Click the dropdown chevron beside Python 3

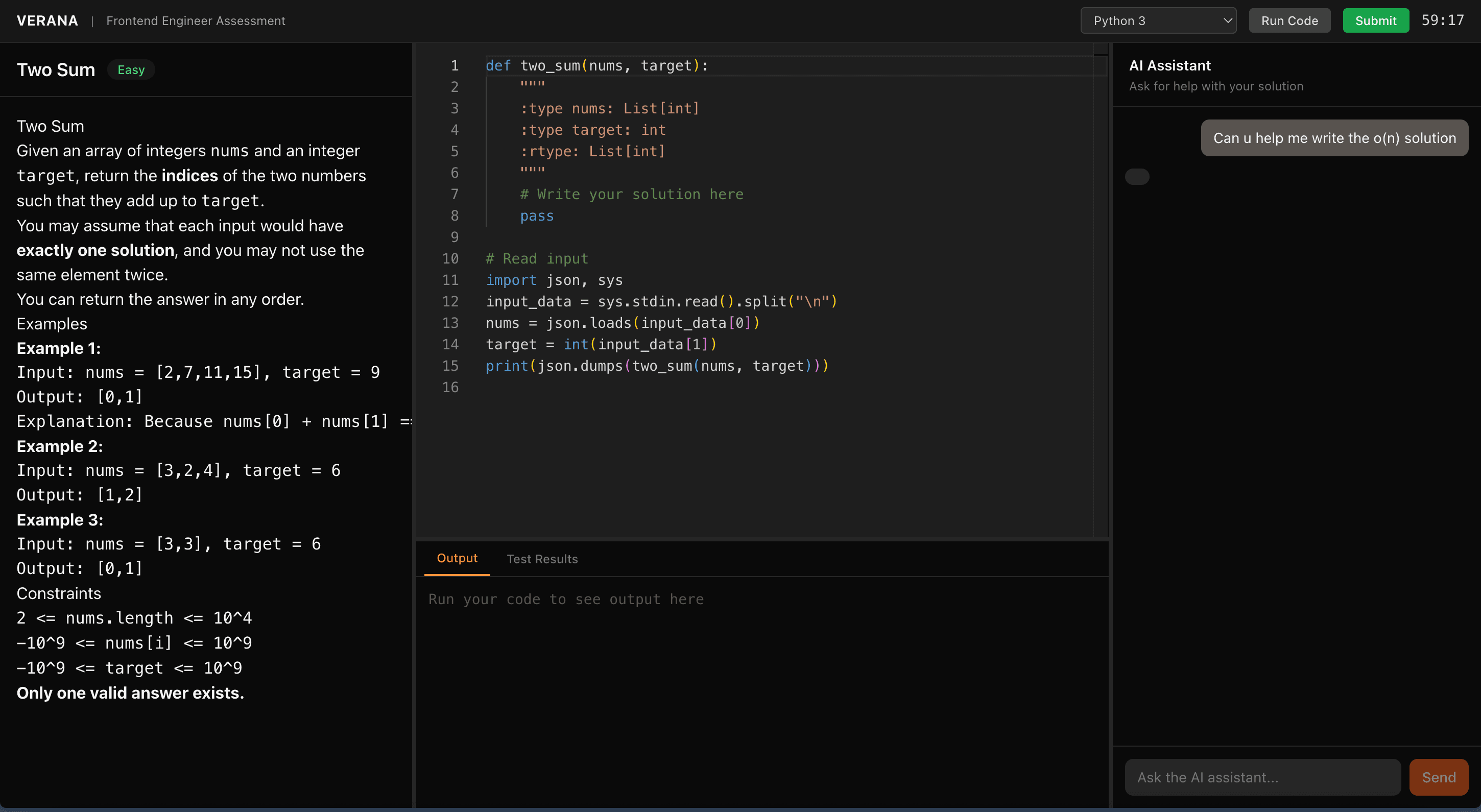[x=1227, y=21]
